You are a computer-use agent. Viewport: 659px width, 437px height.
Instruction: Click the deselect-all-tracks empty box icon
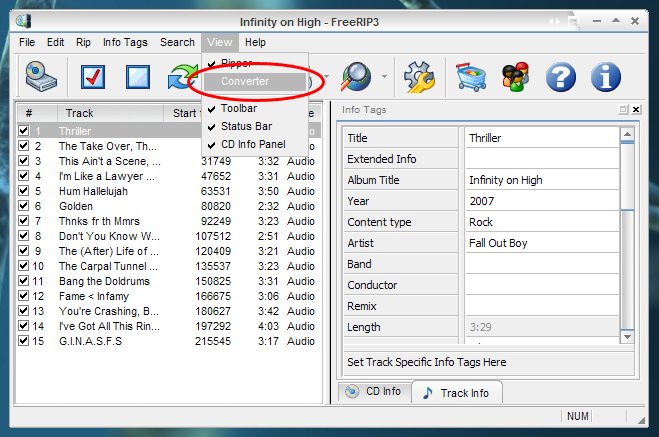coord(138,76)
